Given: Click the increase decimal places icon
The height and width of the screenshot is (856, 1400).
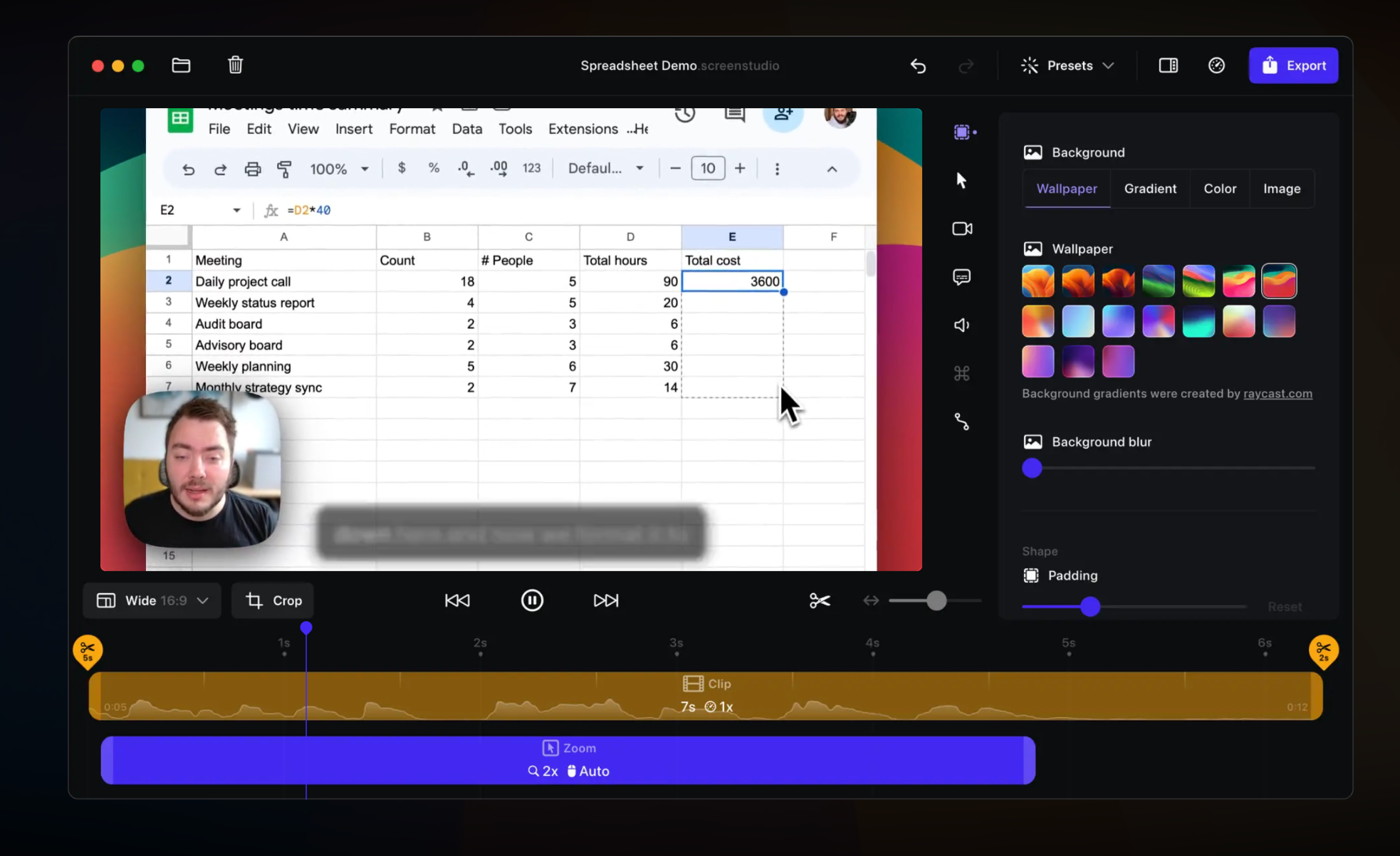Looking at the screenshot, I should 499,169.
